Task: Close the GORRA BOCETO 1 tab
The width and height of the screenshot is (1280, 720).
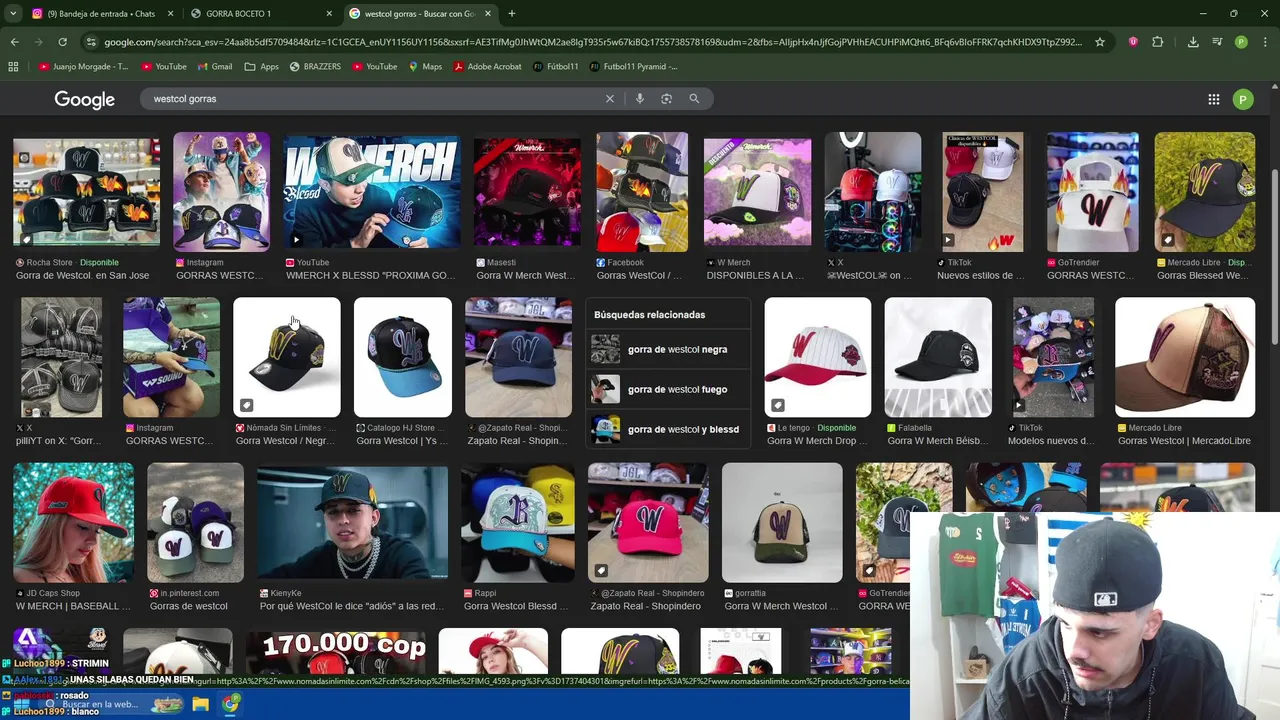Action: 330,14
